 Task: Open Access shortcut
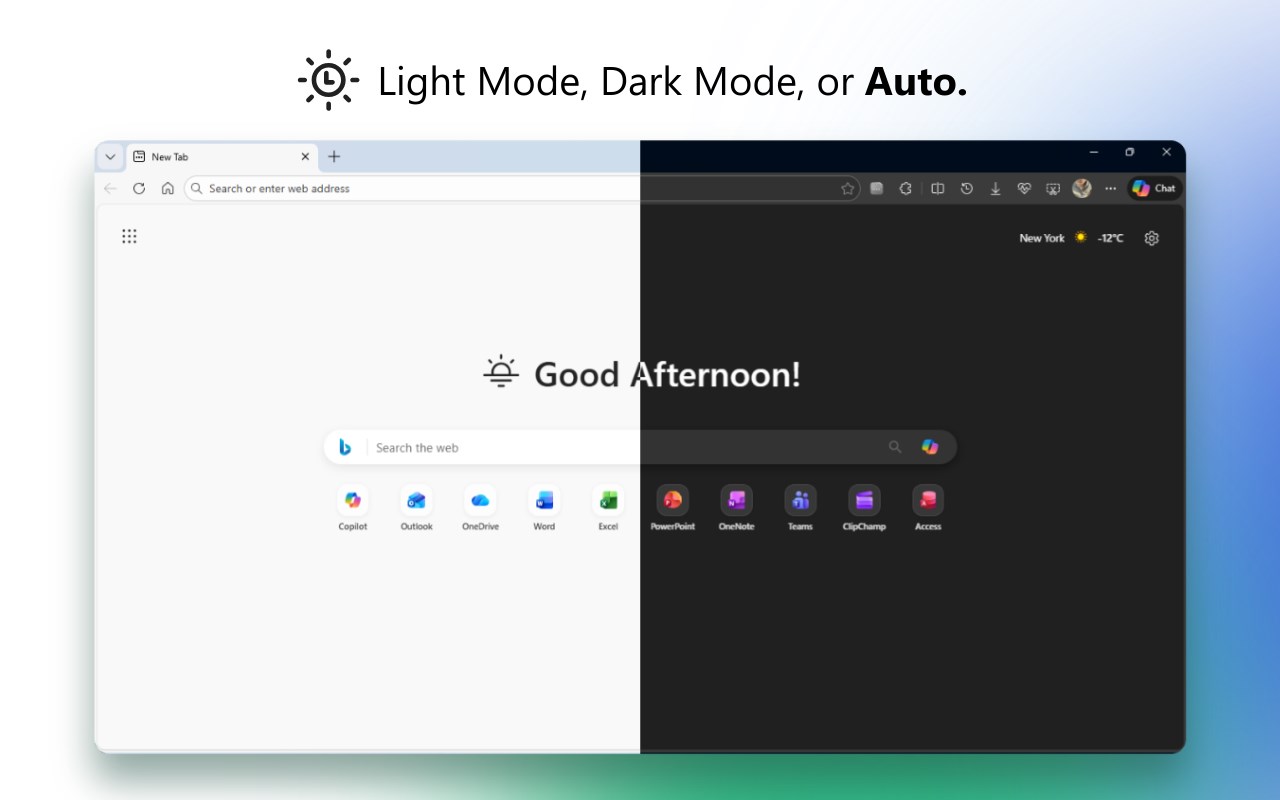[x=928, y=508]
